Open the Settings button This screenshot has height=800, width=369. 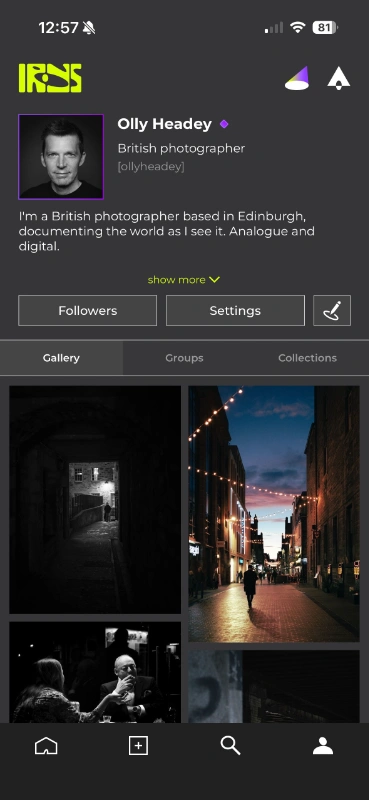point(235,310)
